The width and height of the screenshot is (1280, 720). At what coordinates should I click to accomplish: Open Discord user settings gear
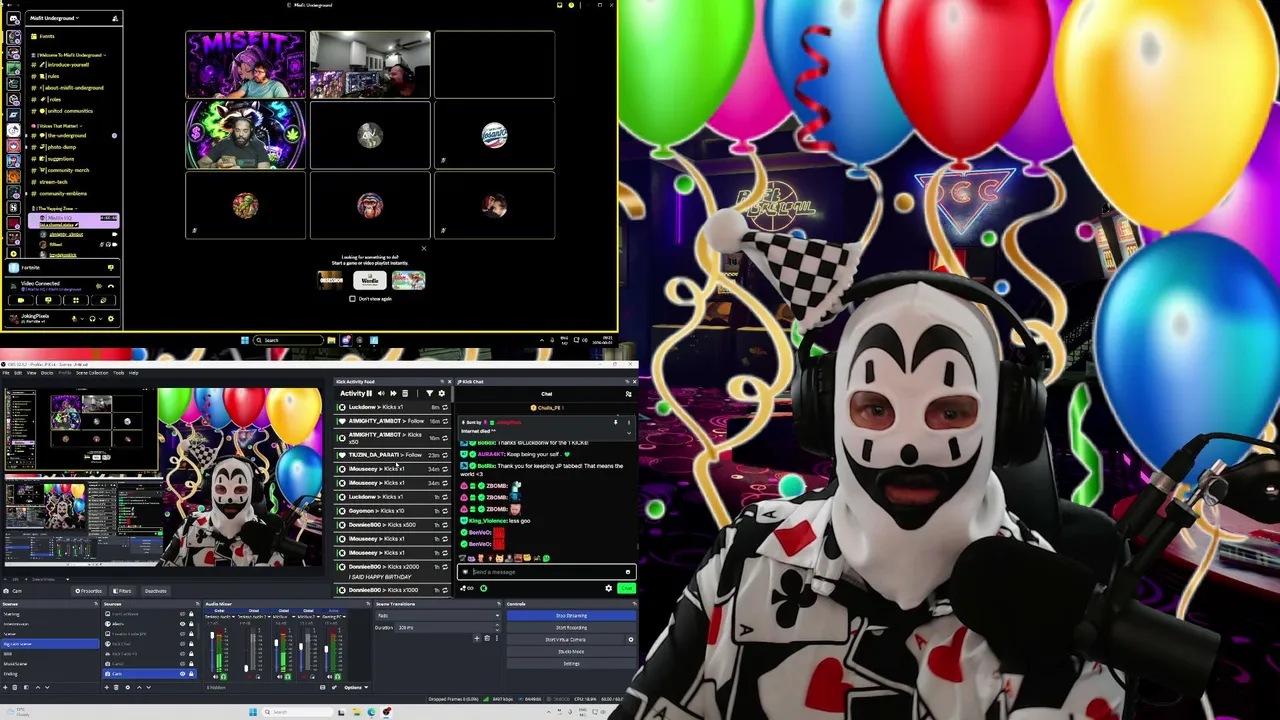110,319
